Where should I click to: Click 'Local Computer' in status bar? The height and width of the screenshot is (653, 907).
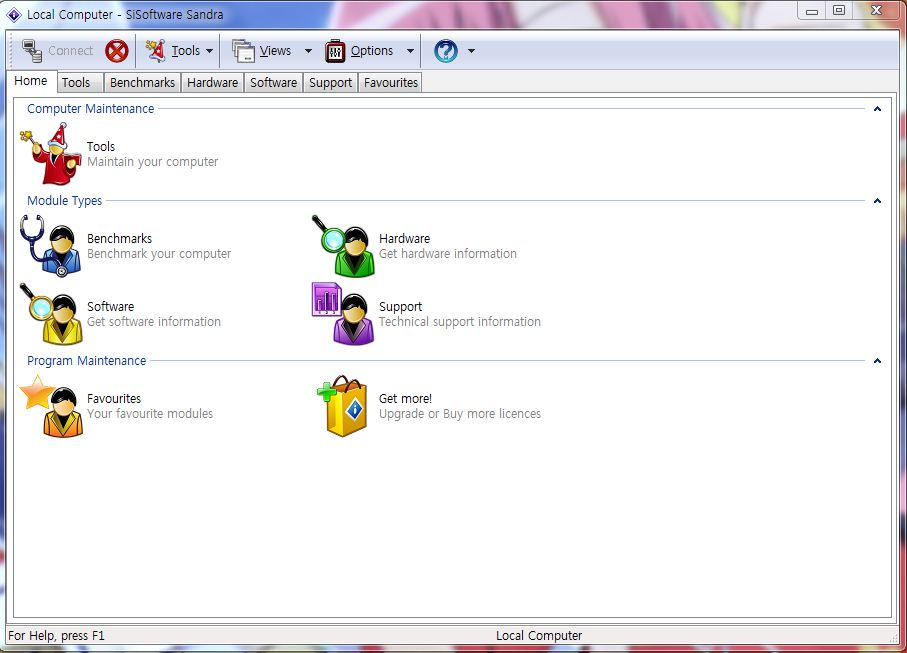pyautogui.click(x=539, y=636)
